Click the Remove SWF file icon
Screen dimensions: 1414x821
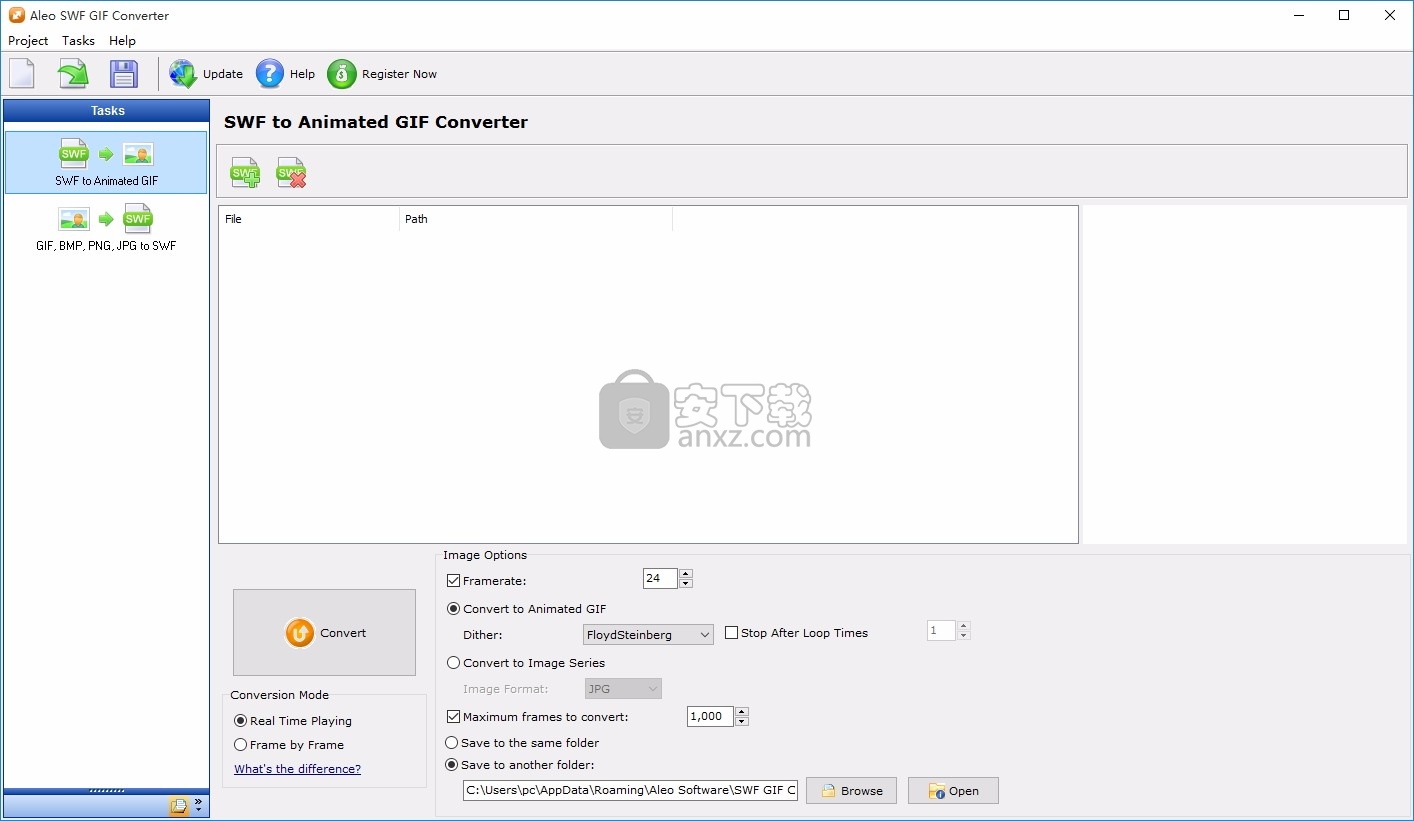pos(291,172)
